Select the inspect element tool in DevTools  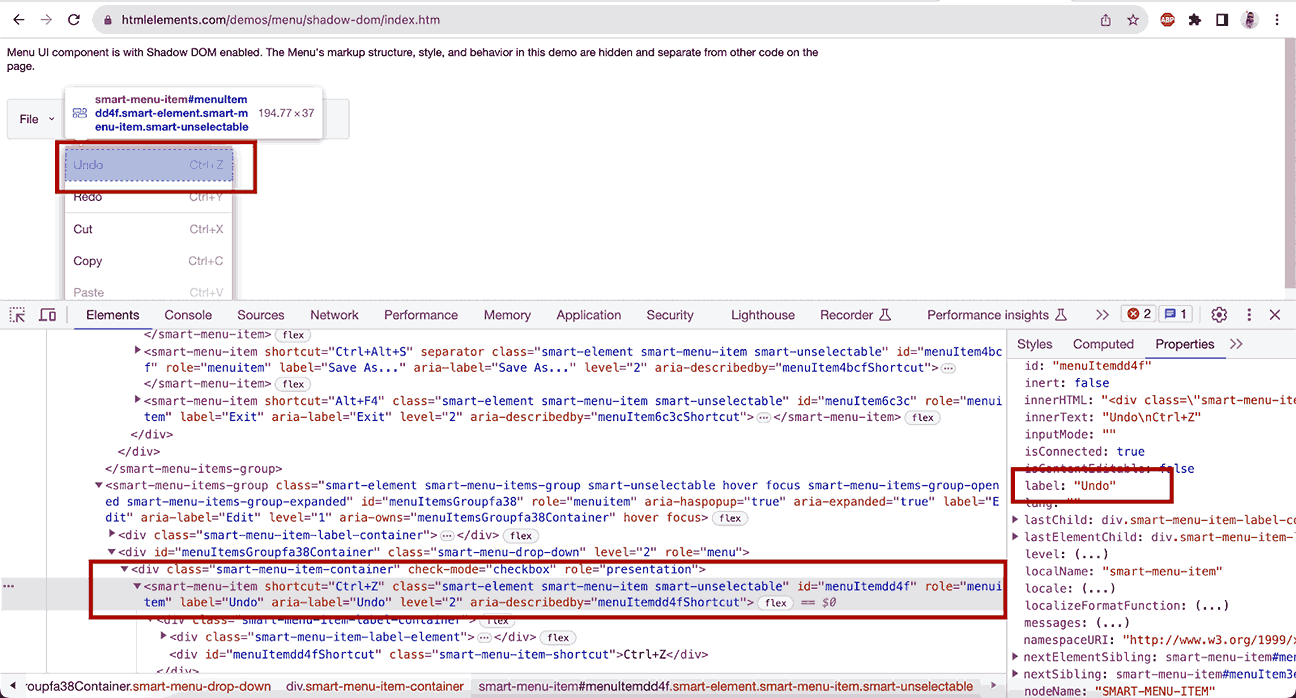point(16,315)
